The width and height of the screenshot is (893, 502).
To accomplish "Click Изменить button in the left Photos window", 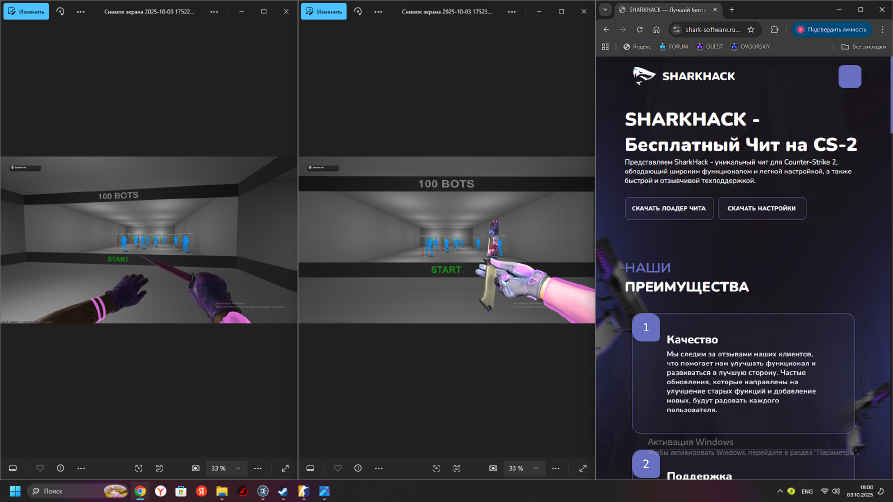I will (25, 11).
